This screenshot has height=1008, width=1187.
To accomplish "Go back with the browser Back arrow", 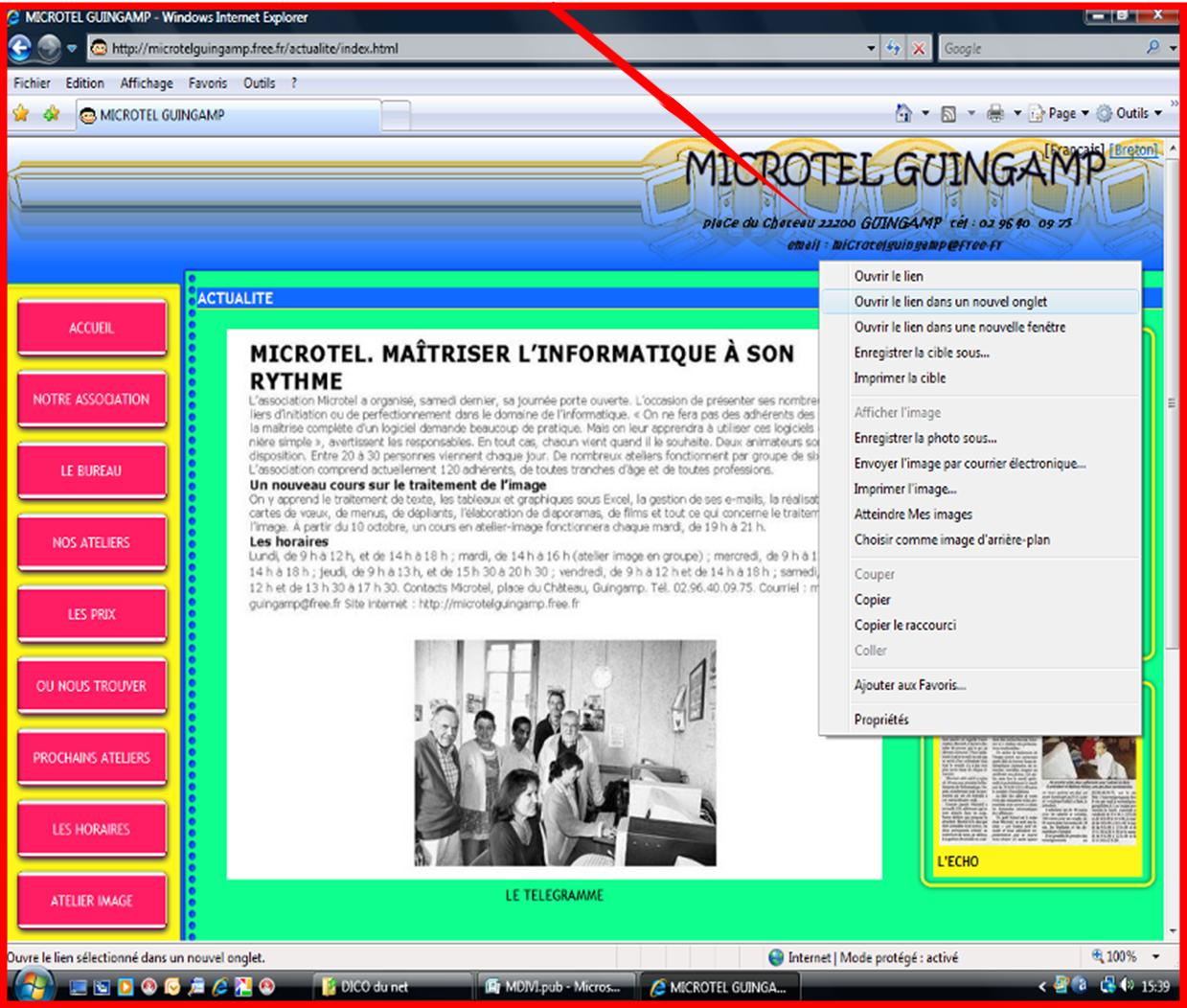I will pyautogui.click(x=20, y=47).
